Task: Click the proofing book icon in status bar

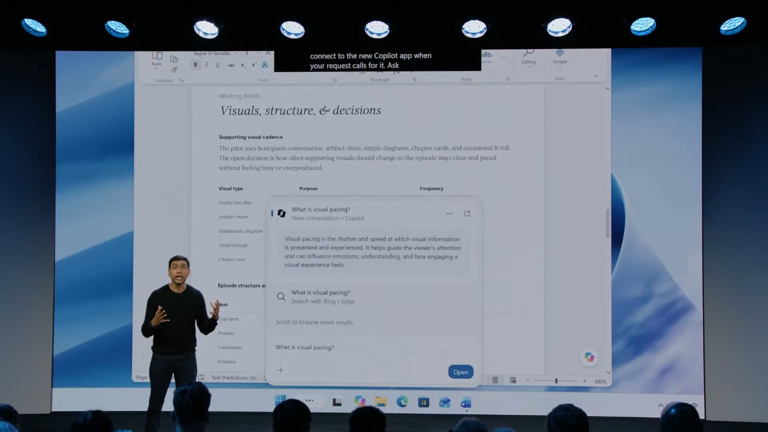Action: click(201, 378)
